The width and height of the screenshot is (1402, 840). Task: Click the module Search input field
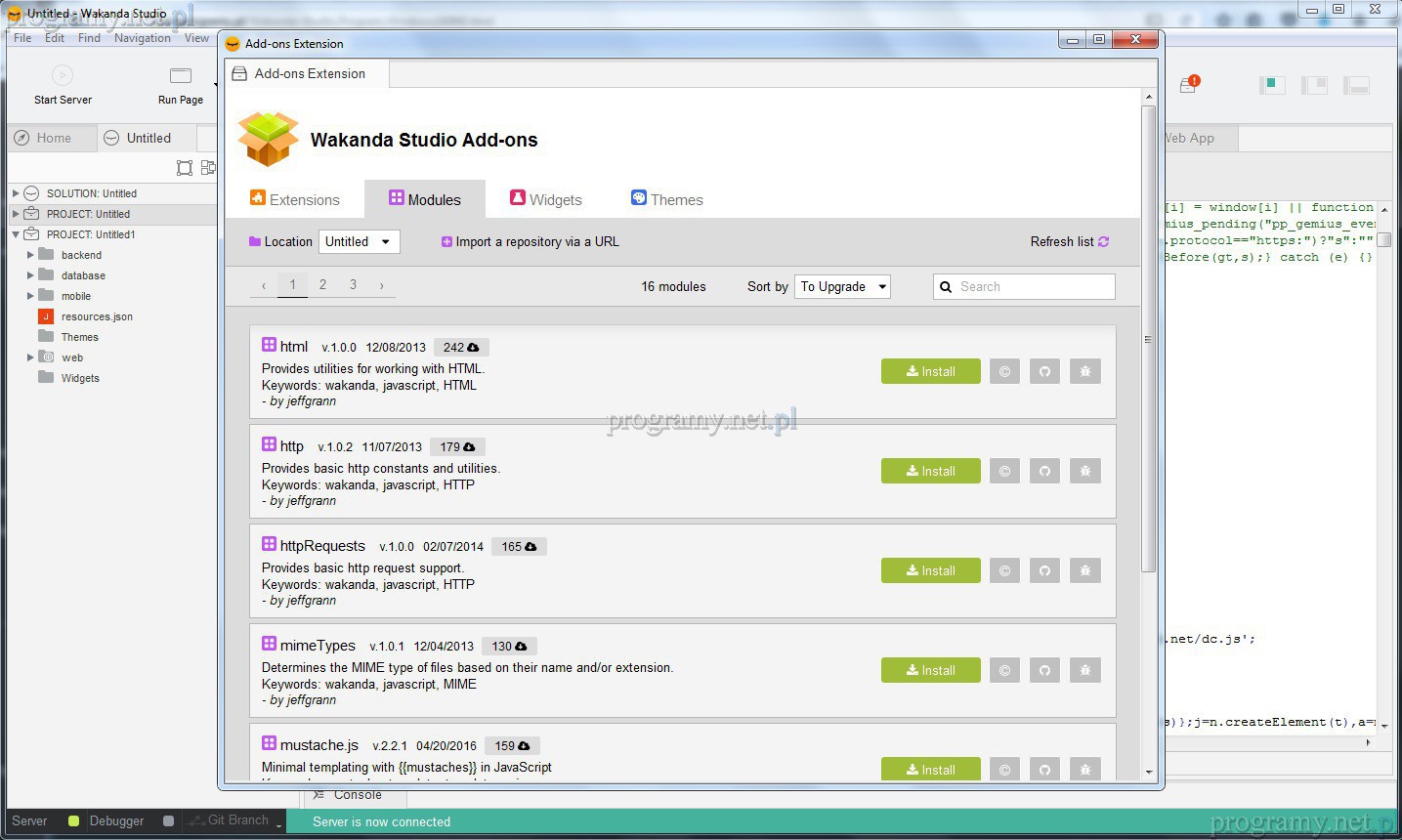click(1034, 286)
